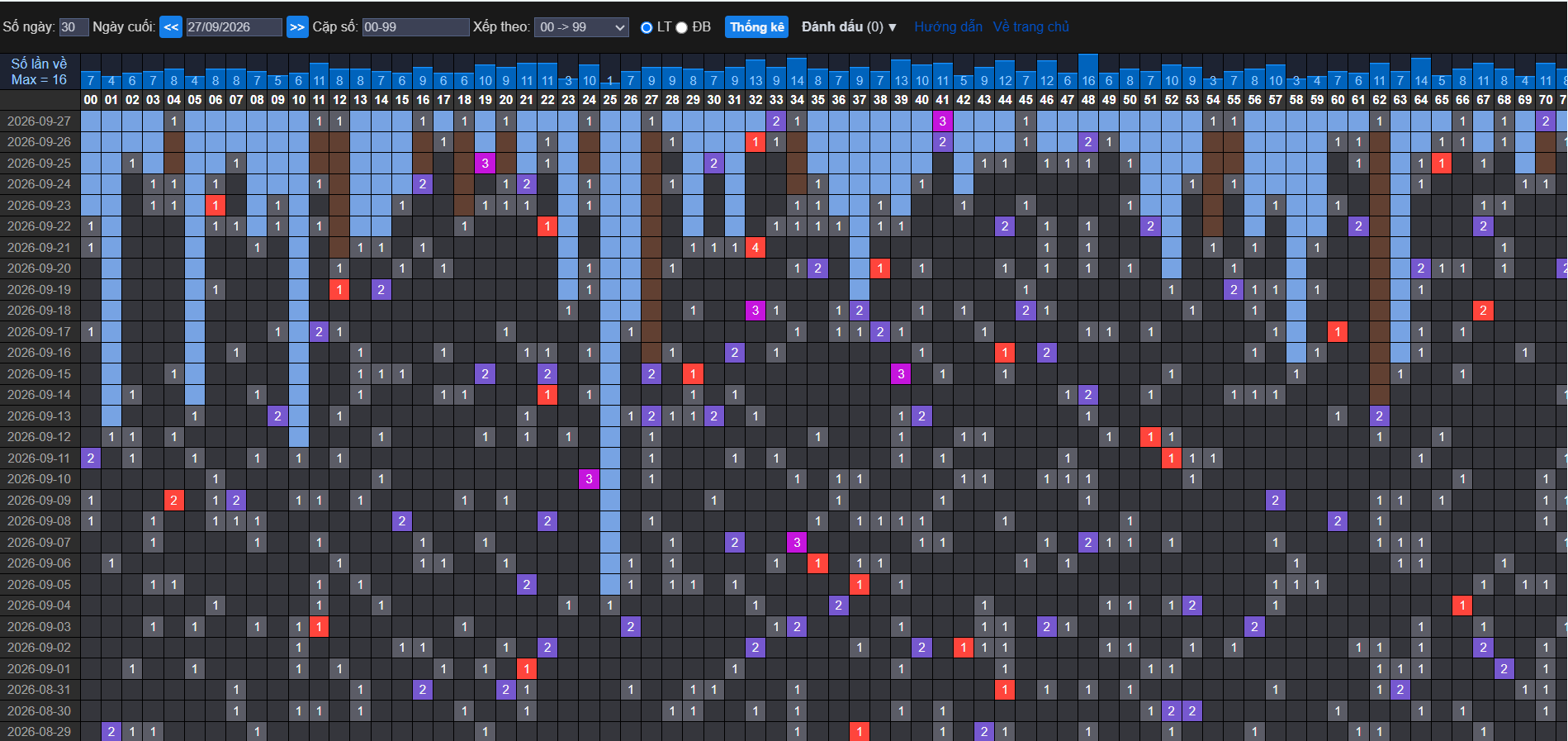Click the Thống kê button

coord(757,27)
